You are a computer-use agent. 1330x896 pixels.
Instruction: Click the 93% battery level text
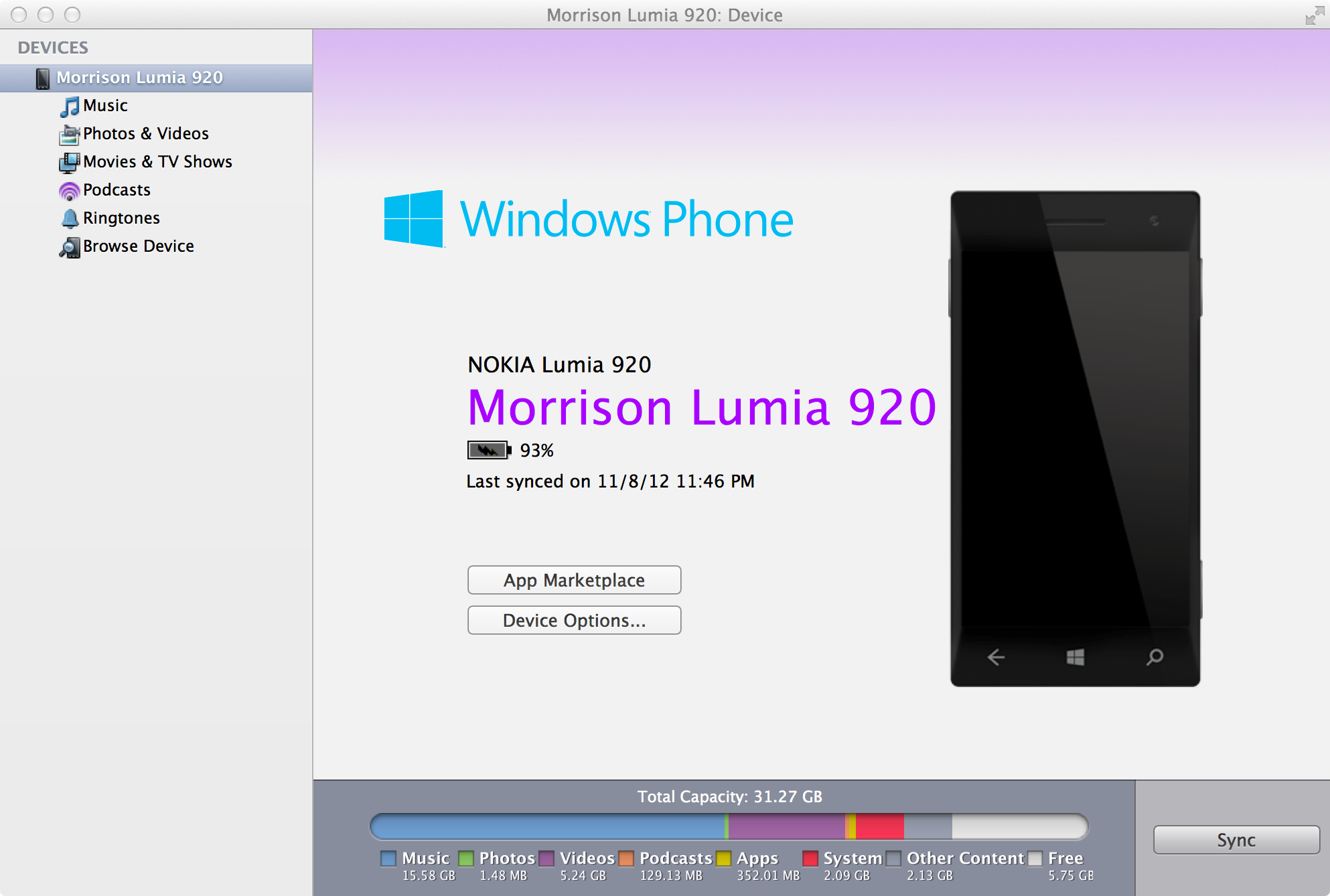[x=537, y=451]
